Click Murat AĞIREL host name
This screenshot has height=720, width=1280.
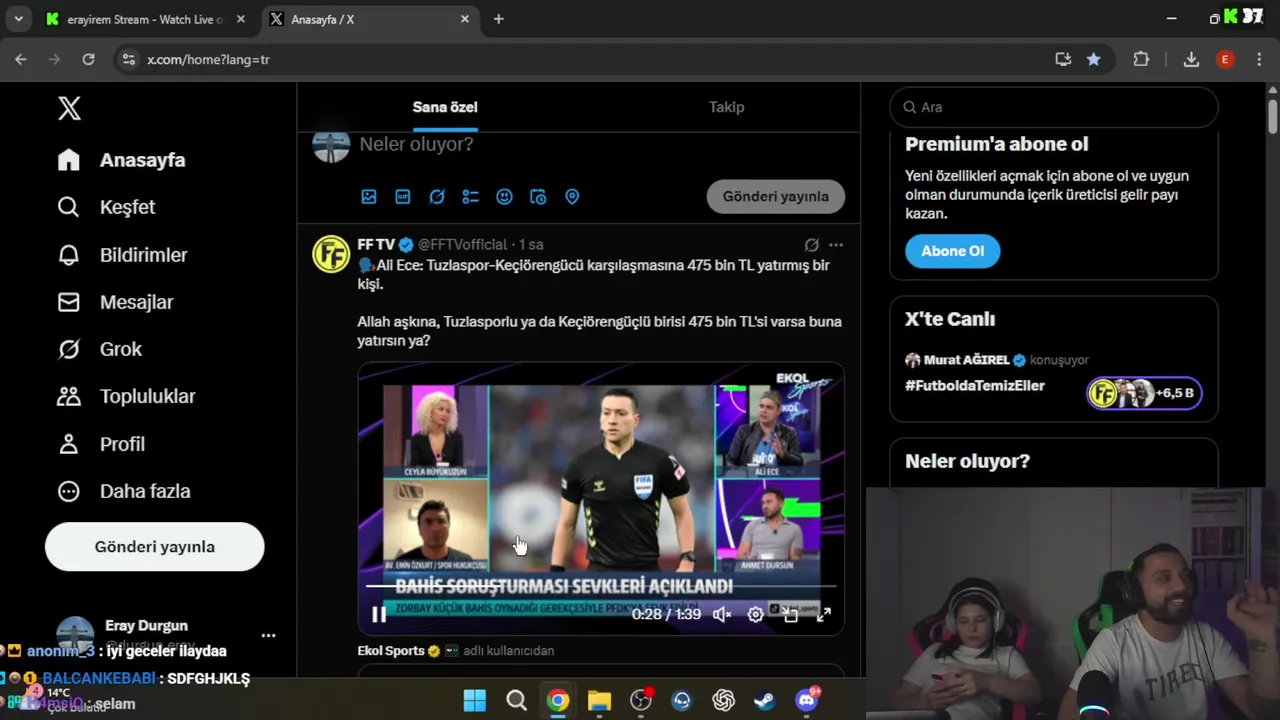pos(967,360)
